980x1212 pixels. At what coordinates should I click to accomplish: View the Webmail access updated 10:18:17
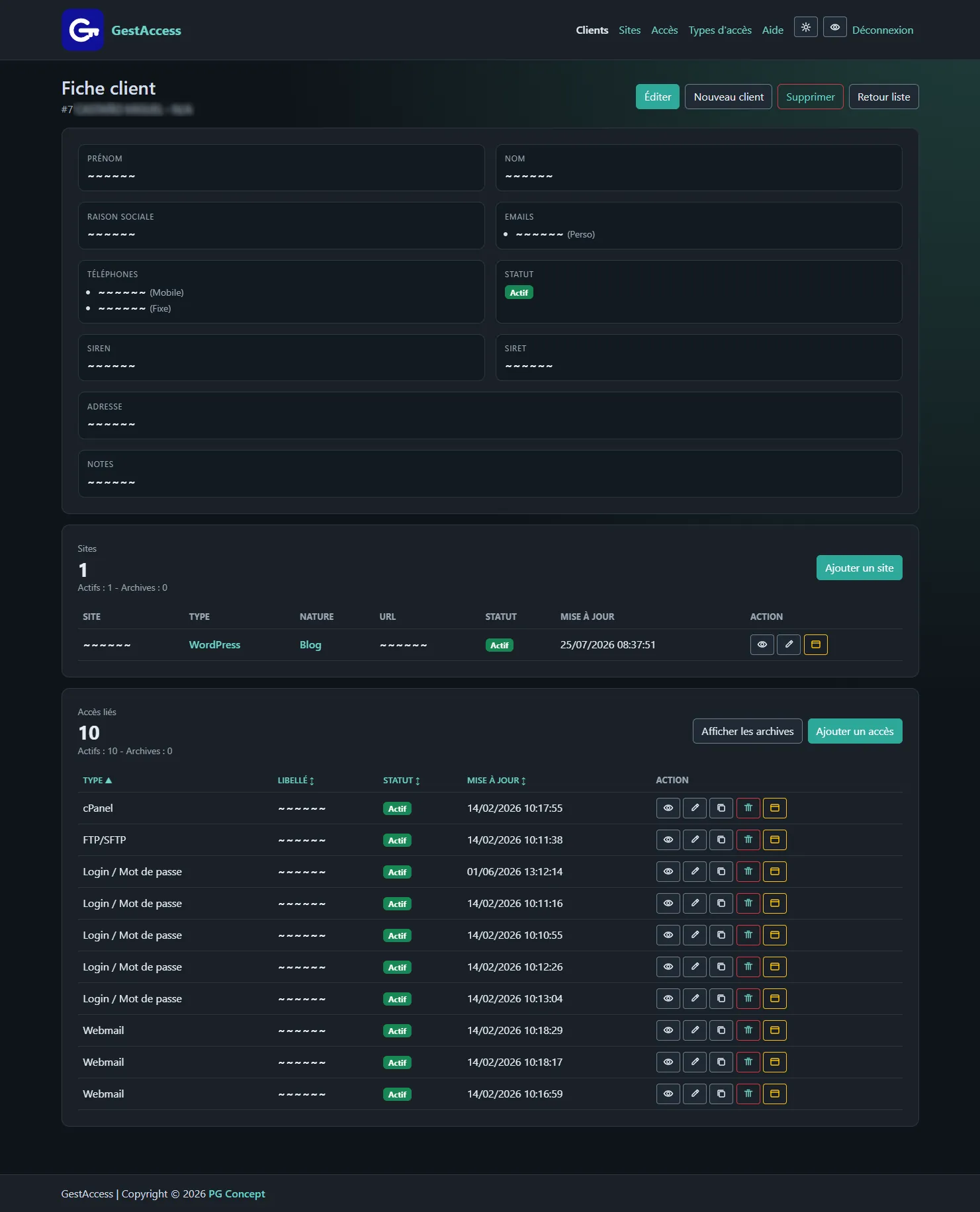click(668, 1062)
